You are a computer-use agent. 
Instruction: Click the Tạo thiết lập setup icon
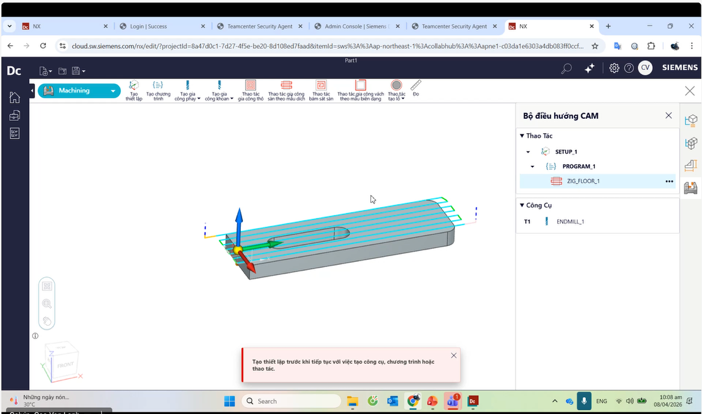[x=133, y=90]
